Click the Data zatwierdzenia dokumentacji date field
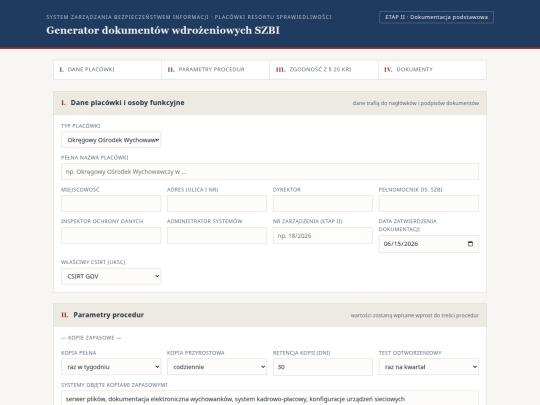 click(x=429, y=244)
